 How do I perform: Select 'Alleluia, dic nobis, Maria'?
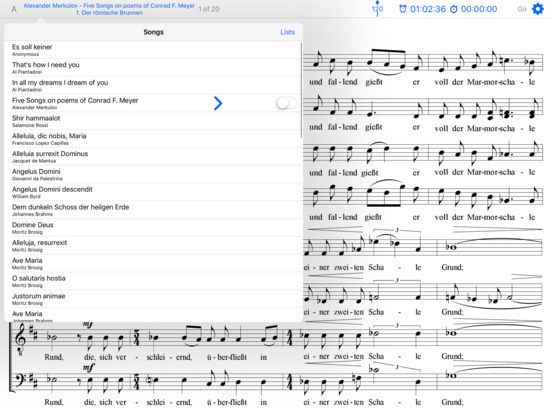pyautogui.click(x=153, y=139)
